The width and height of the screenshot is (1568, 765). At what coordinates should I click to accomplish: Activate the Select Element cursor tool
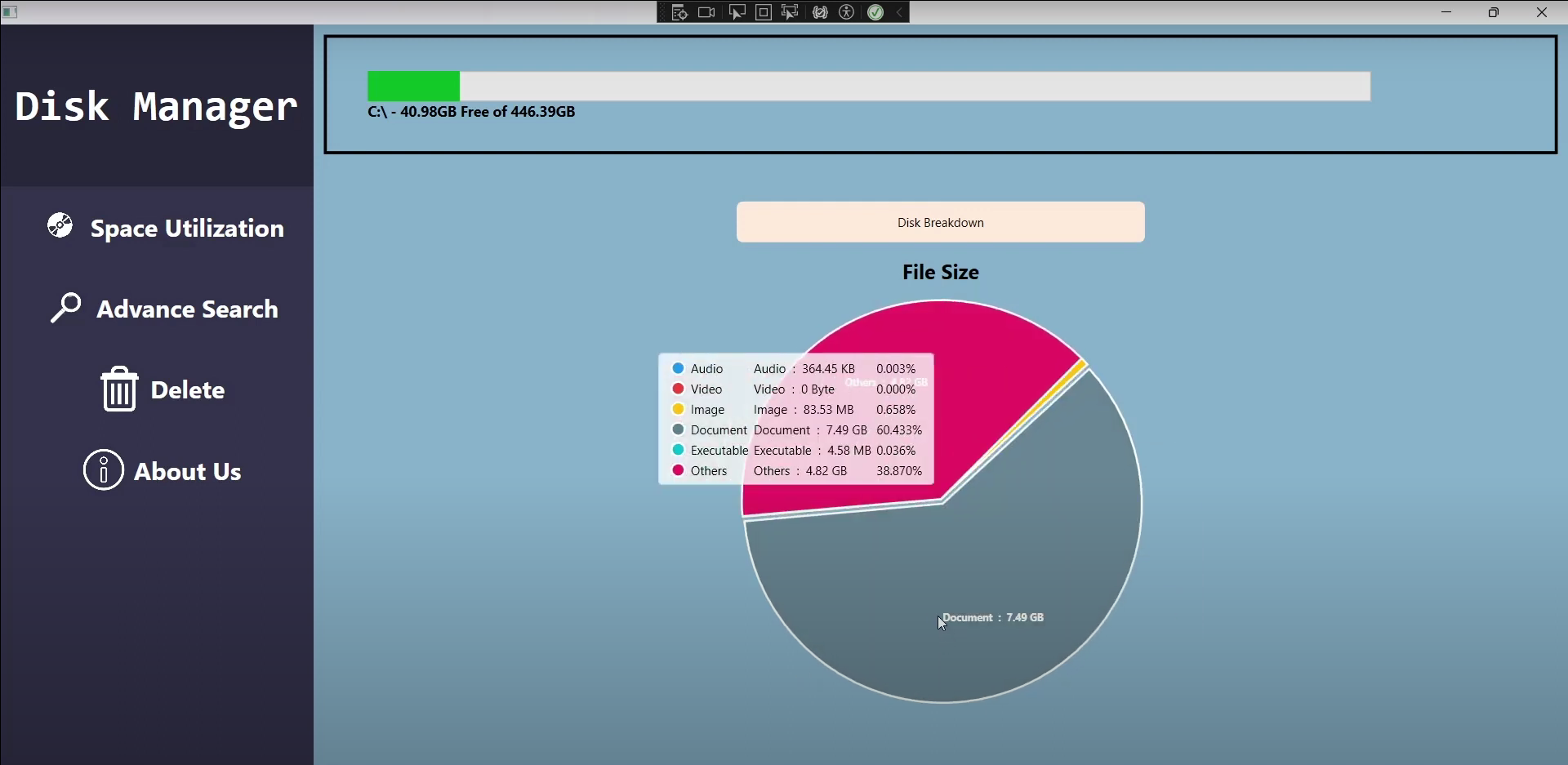pyautogui.click(x=737, y=12)
